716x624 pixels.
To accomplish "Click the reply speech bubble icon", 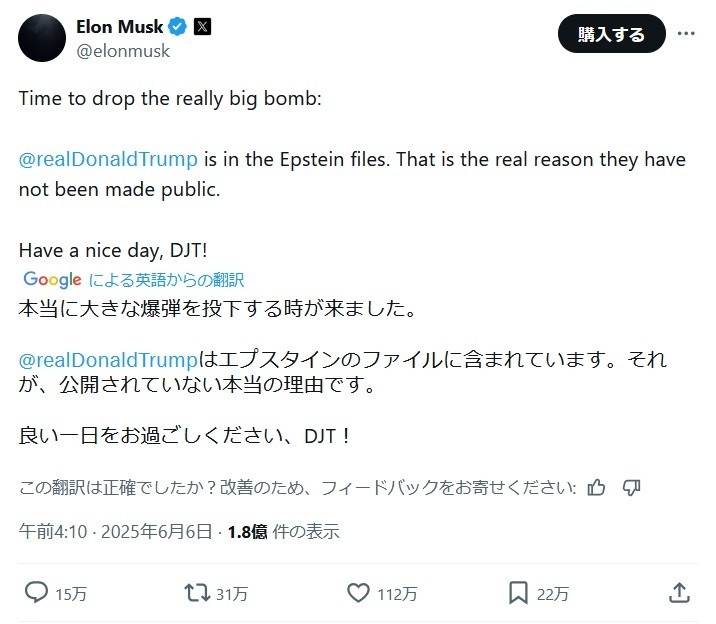I will tap(36, 593).
